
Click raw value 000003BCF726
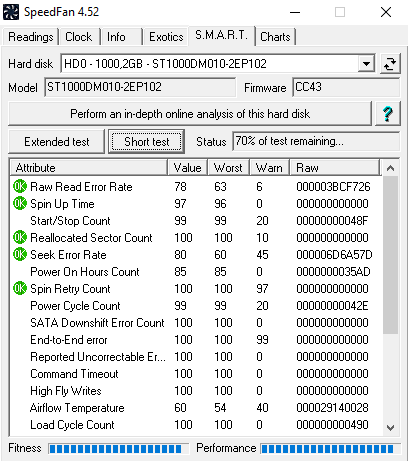(333, 187)
